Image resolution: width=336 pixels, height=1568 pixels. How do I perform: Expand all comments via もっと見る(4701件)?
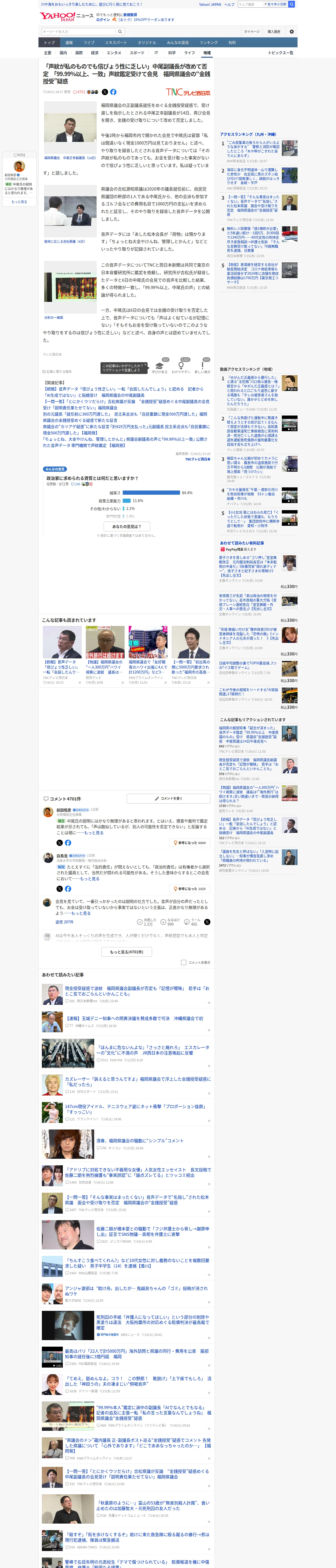[x=127, y=952]
